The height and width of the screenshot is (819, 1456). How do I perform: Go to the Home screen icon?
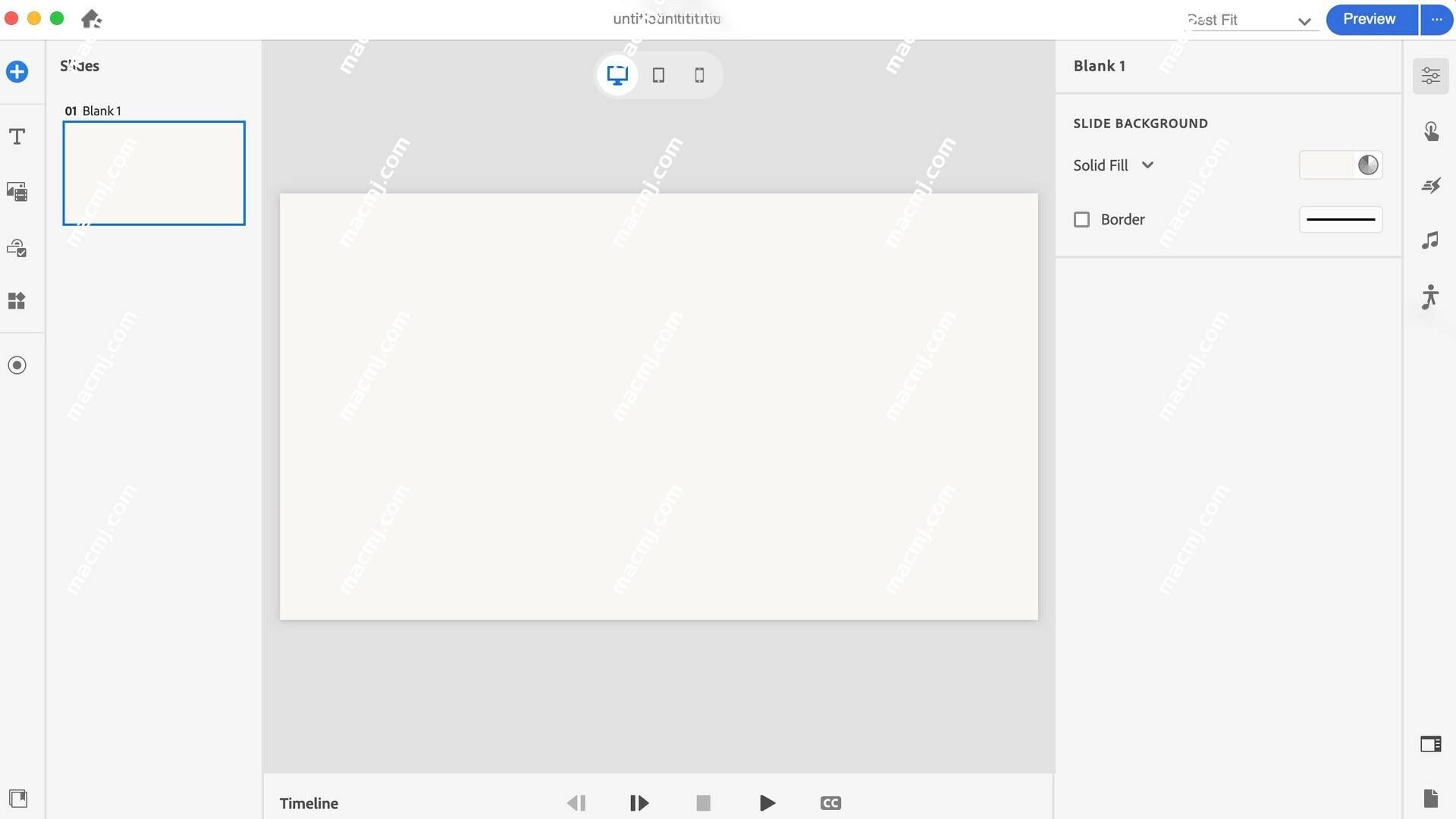[91, 18]
